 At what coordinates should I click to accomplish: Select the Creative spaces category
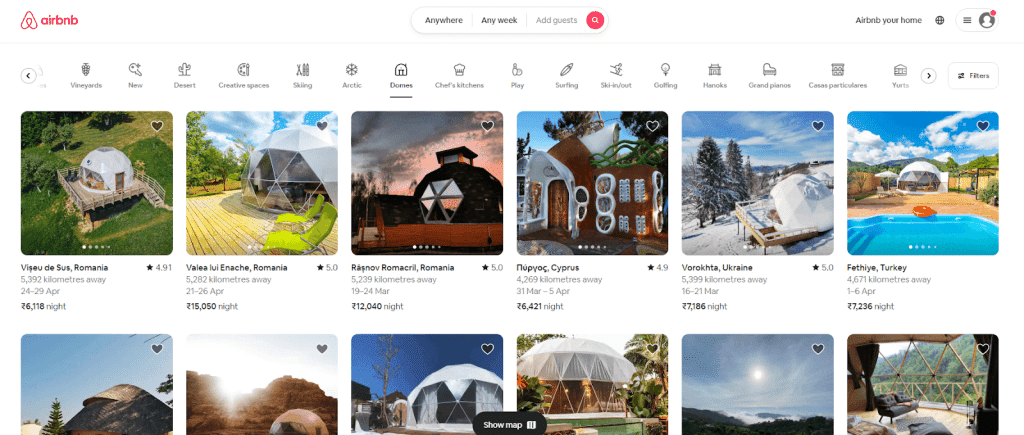point(244,76)
